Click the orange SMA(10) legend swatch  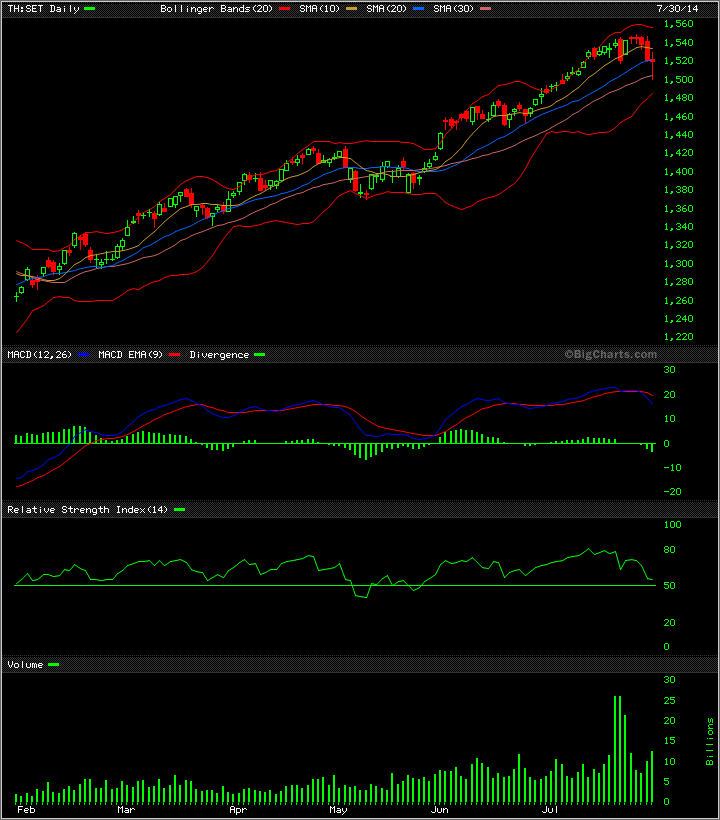pos(351,9)
